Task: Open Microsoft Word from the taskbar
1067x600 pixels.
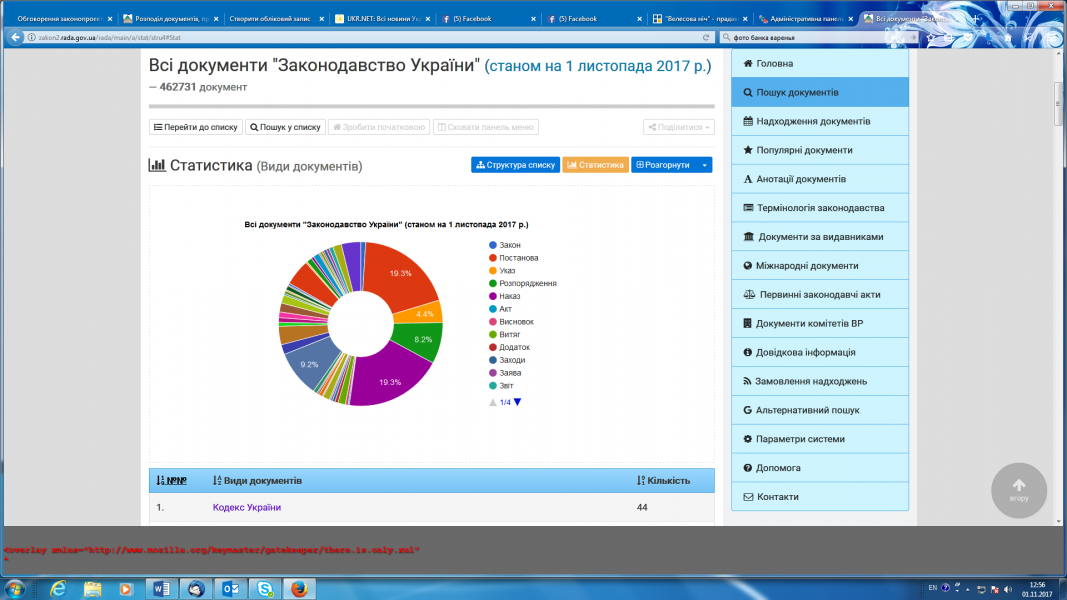Action: coord(161,589)
